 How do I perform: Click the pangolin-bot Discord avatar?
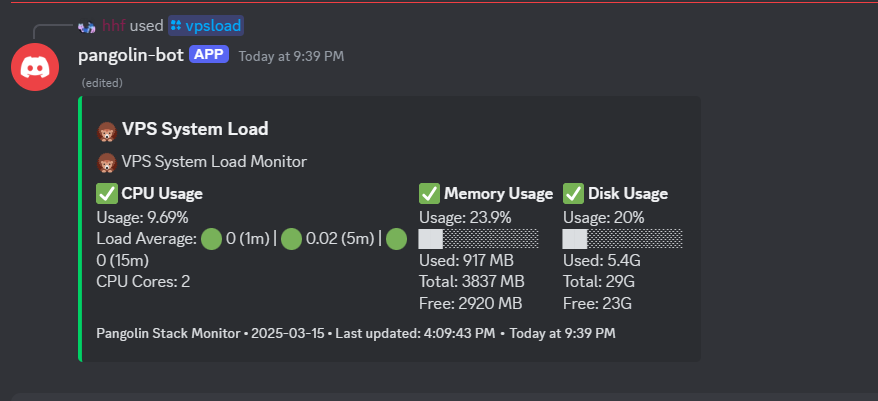(x=35, y=67)
